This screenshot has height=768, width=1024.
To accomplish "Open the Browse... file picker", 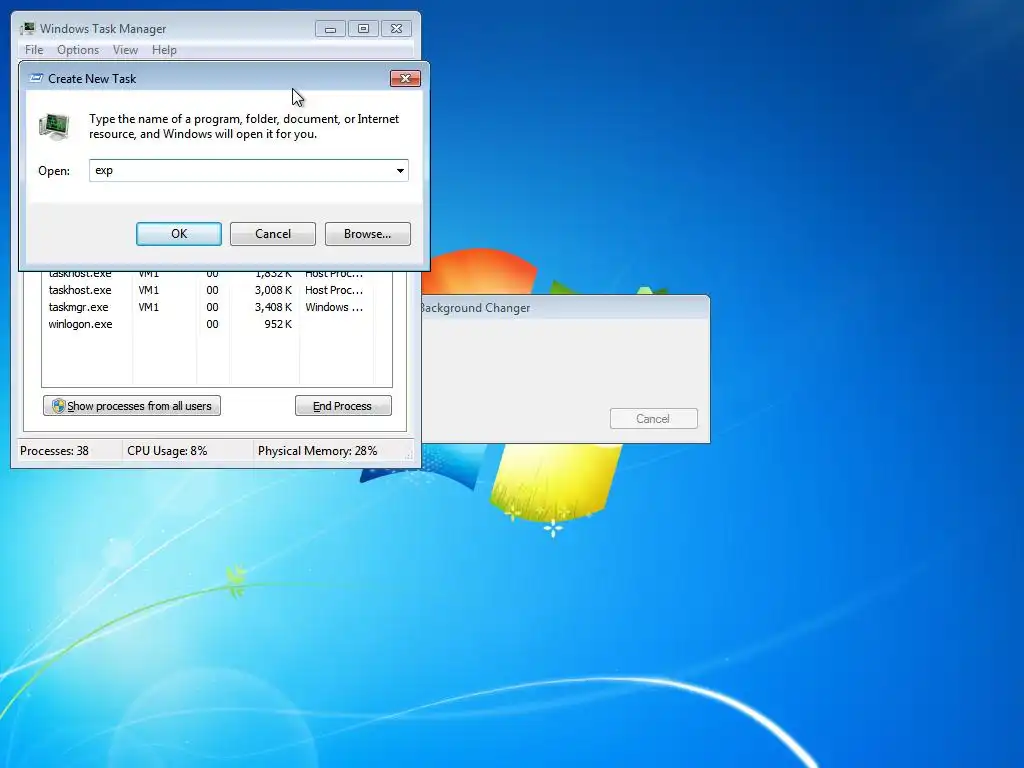I will point(368,234).
